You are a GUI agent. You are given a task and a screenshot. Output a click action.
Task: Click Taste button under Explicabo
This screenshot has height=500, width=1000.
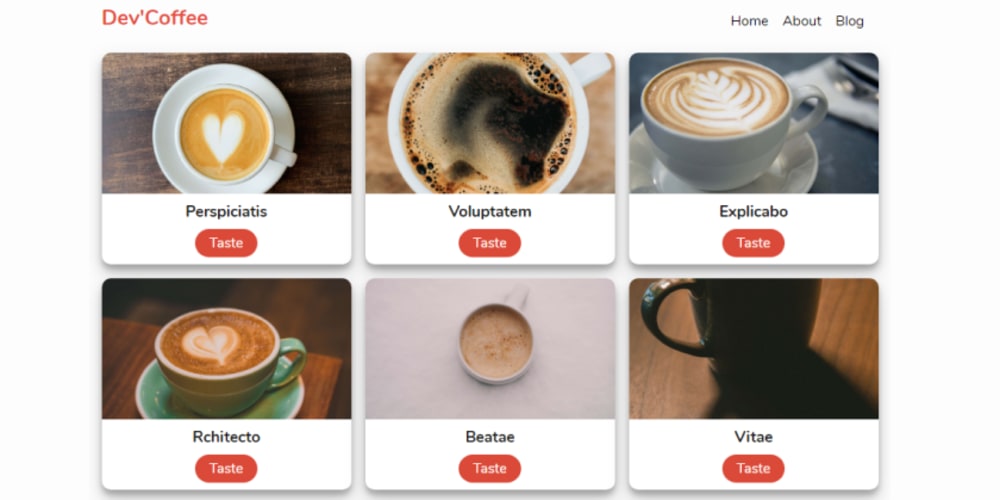click(x=753, y=243)
